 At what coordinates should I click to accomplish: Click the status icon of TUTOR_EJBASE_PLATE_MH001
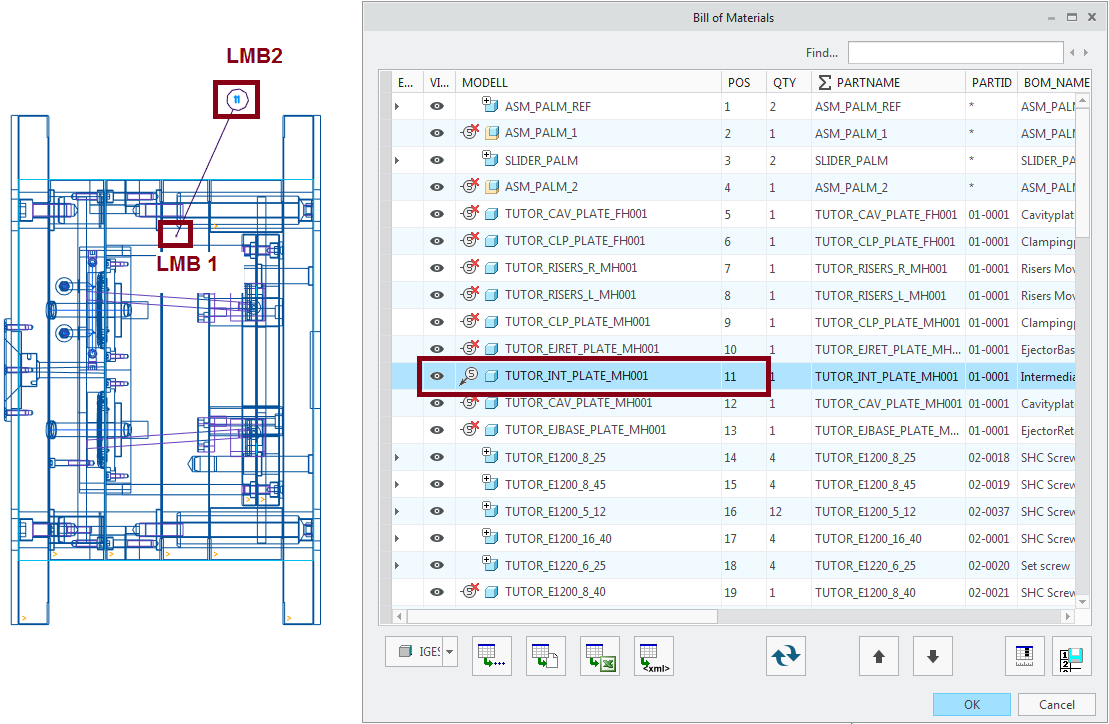[x=470, y=429]
